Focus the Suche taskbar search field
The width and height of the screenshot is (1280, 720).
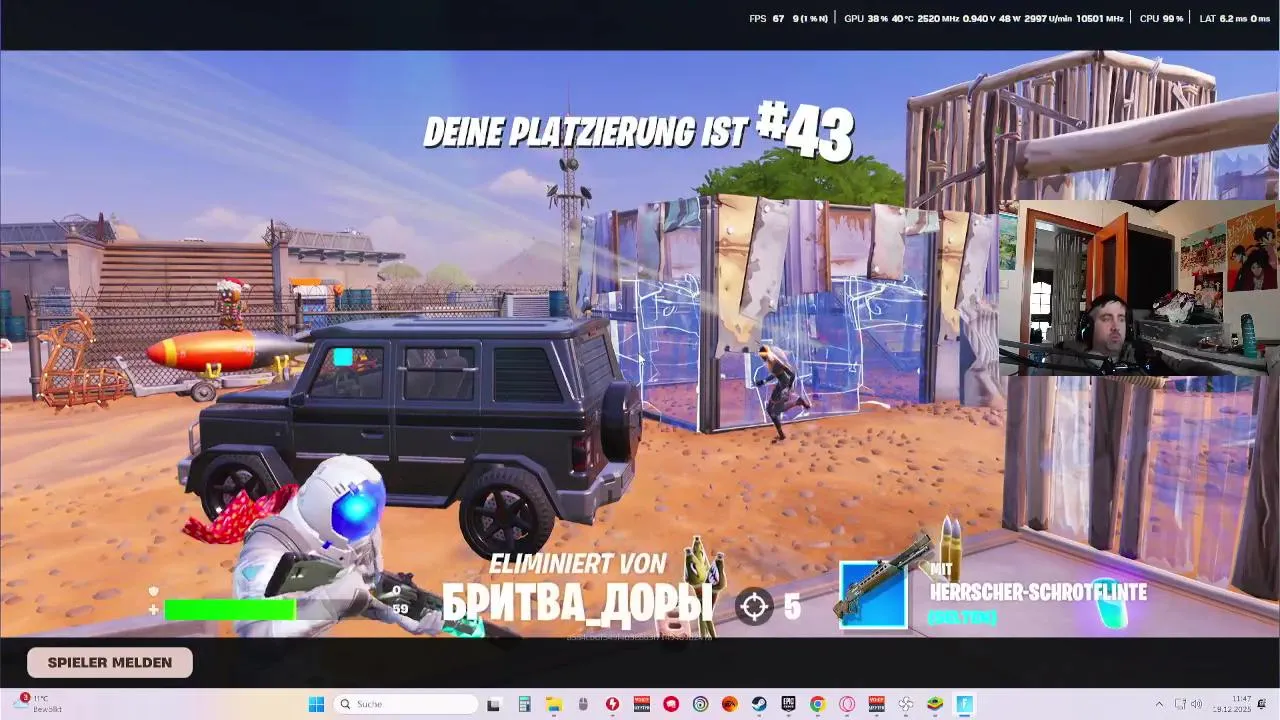tap(404, 704)
